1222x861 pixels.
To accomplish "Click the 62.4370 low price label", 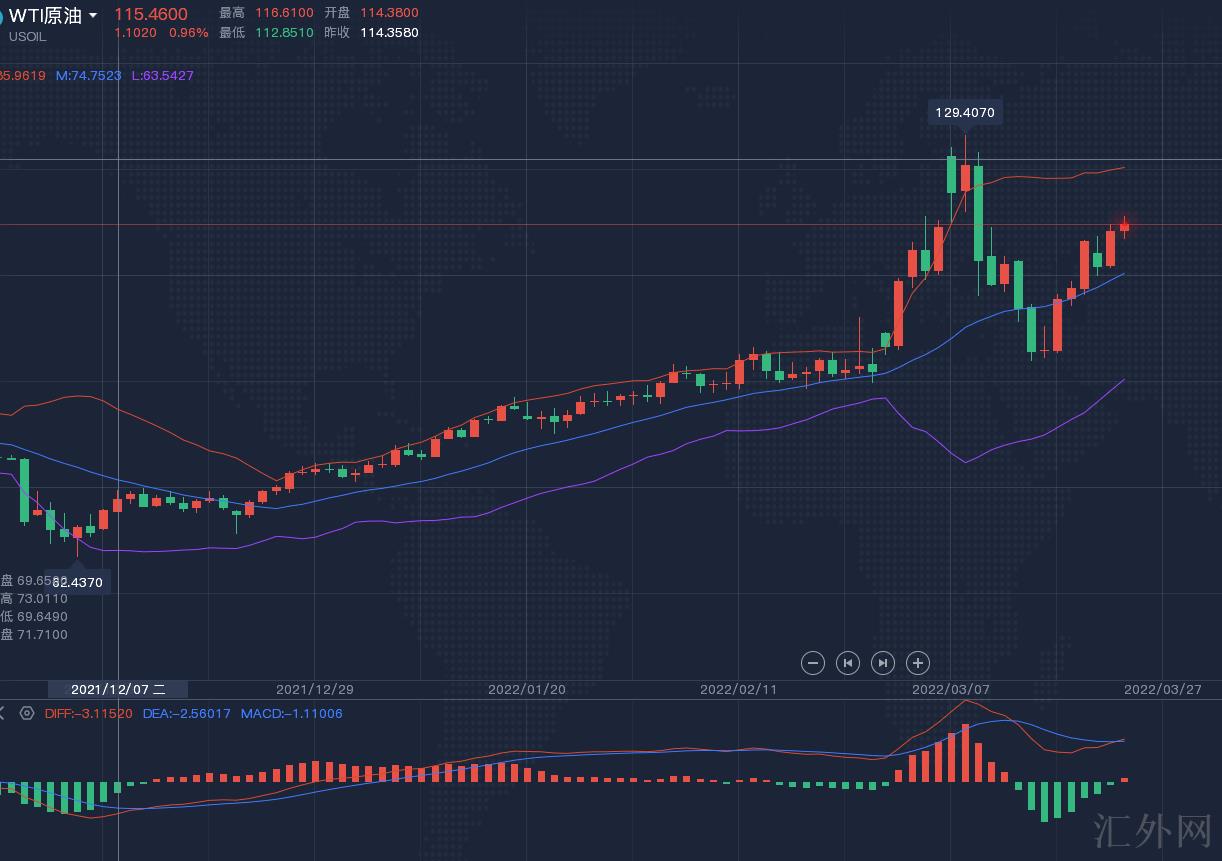I will 78,582.
